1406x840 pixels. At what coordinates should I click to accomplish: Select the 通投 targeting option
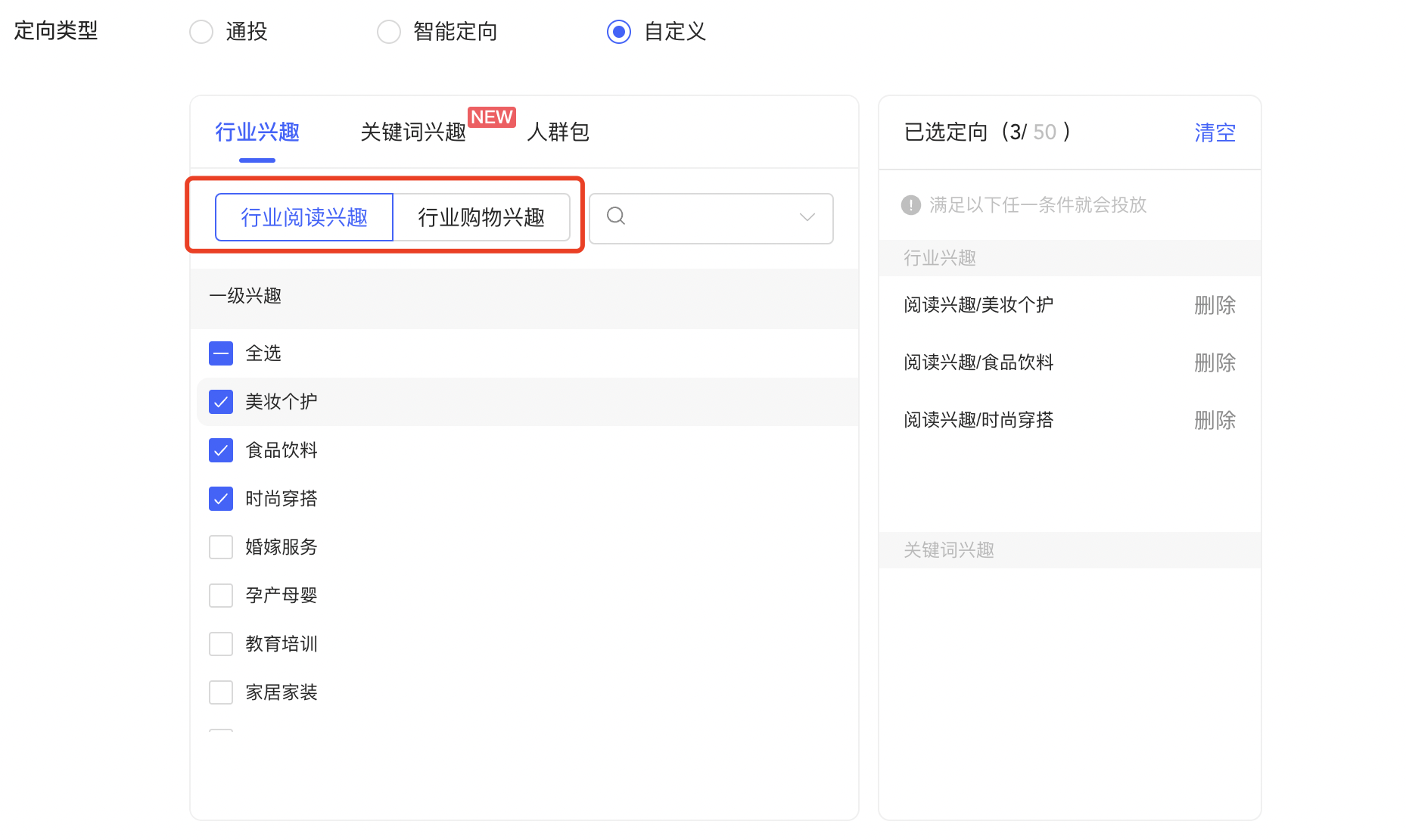[201, 31]
